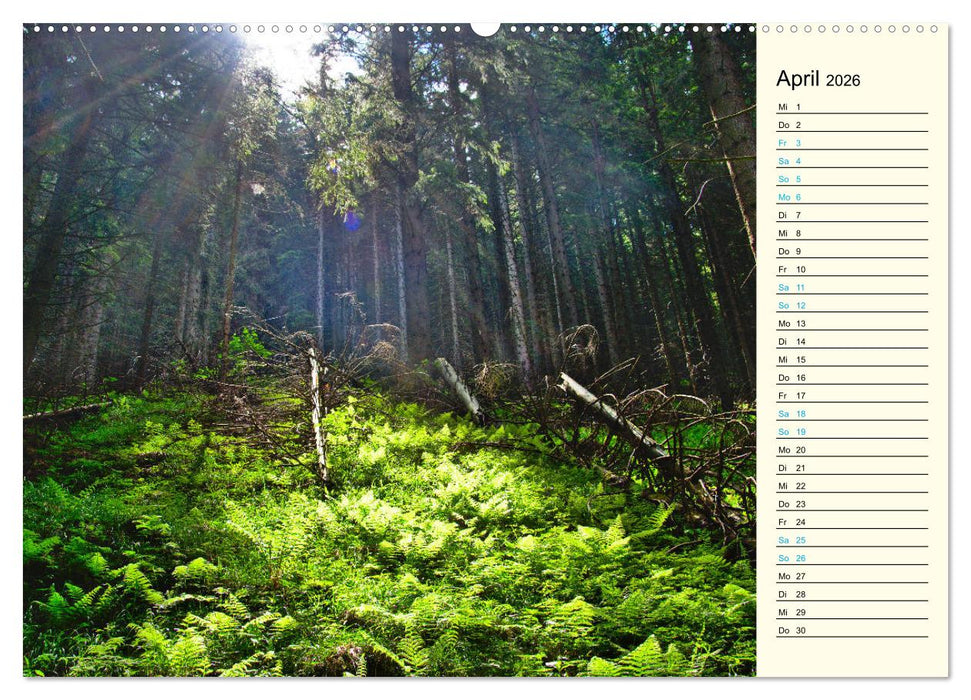Click the Do 30 last date entry
This screenshot has width=971, height=700.
tap(790, 630)
